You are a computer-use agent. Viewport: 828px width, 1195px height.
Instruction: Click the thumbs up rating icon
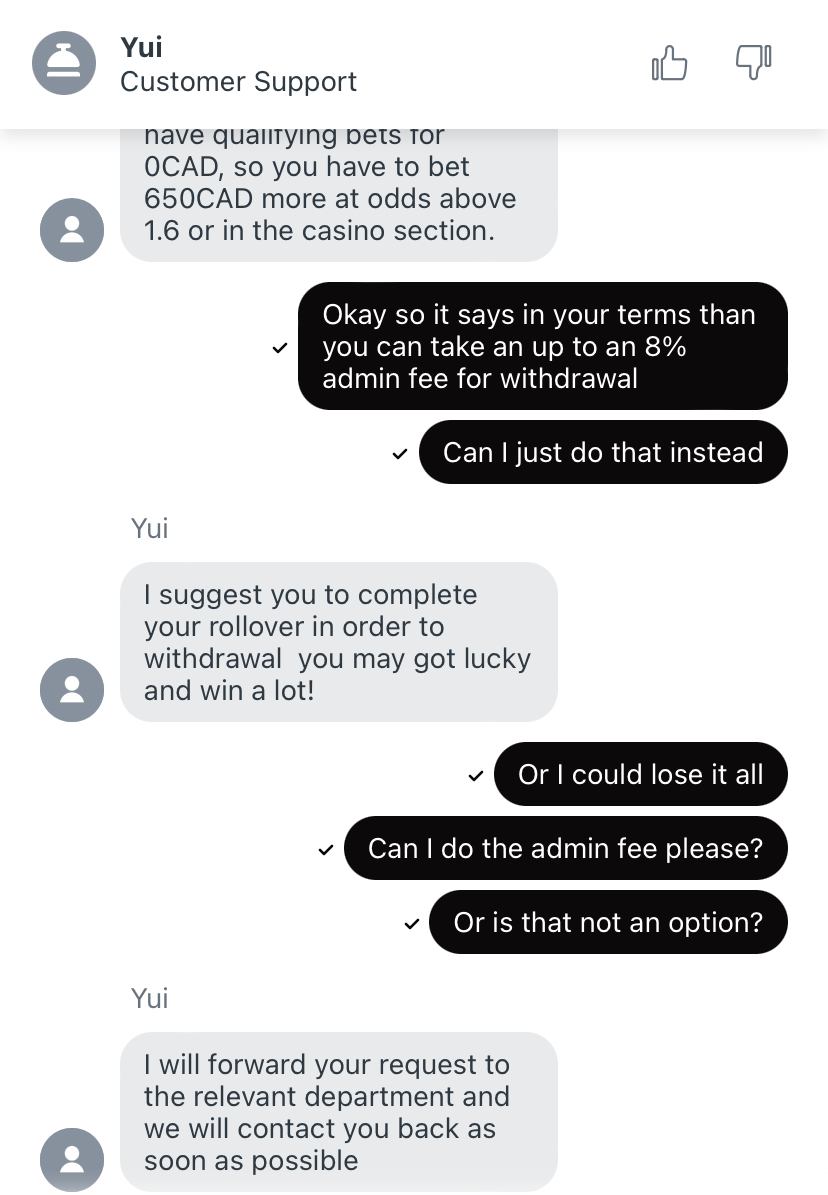tap(669, 63)
